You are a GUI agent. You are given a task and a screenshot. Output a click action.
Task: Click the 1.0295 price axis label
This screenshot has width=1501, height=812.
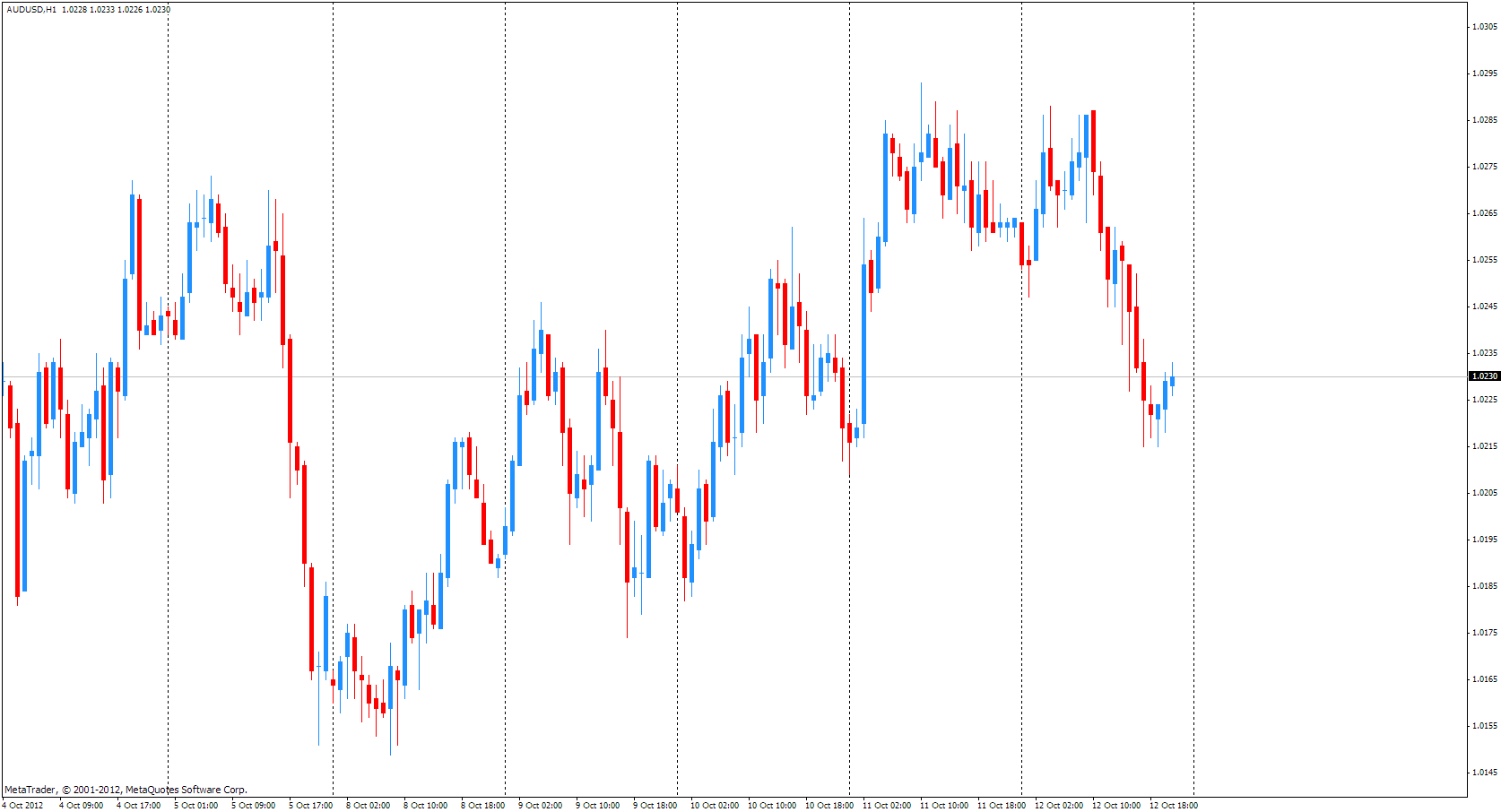[x=1485, y=73]
